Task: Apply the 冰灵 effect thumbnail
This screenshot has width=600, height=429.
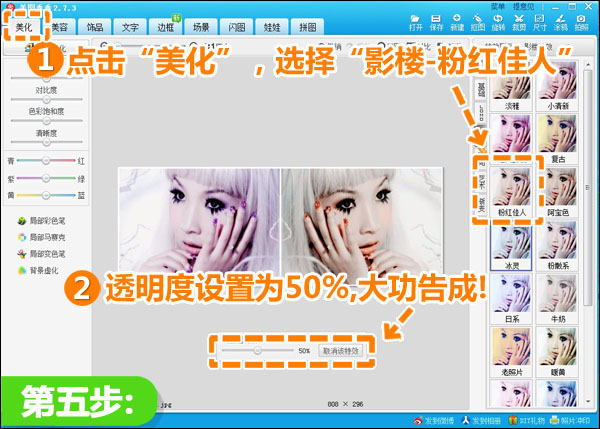Action: [511, 248]
